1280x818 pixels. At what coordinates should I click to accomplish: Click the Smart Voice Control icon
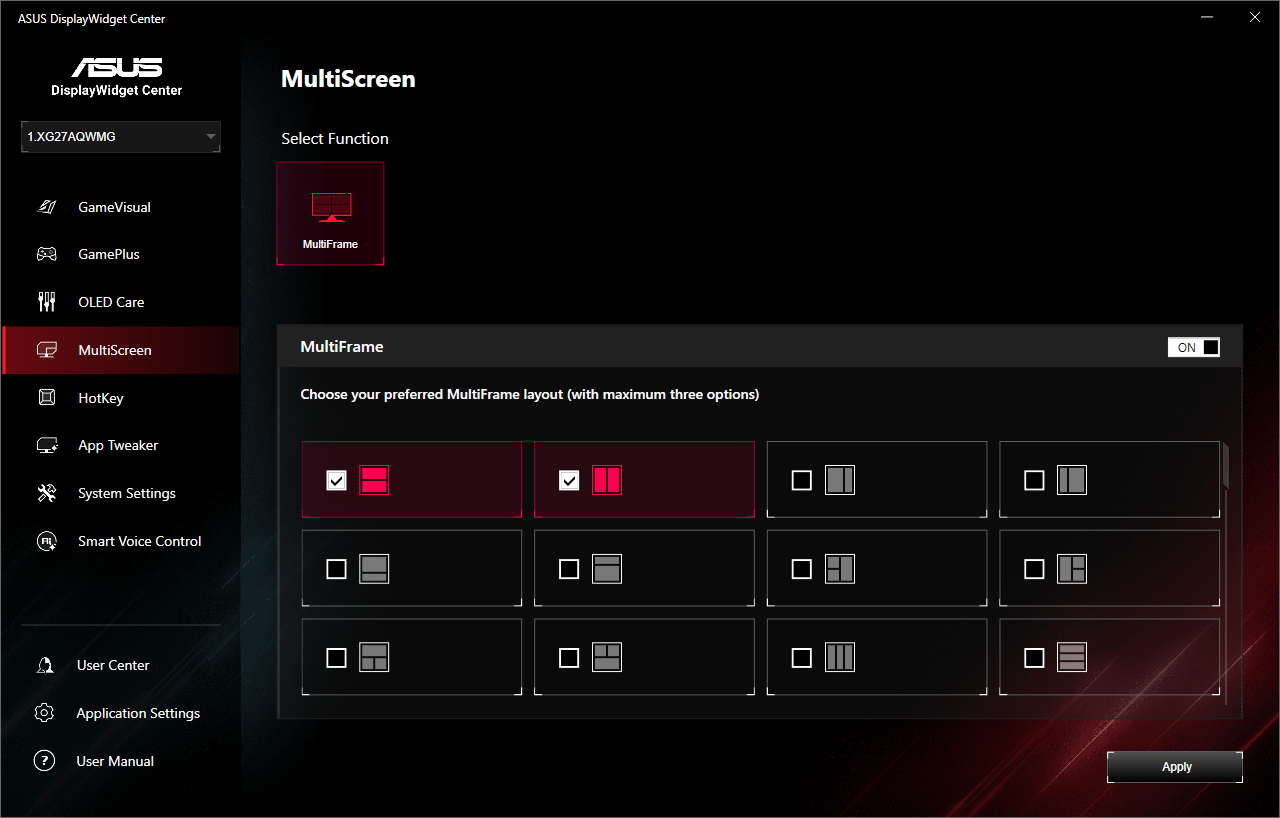click(46, 541)
